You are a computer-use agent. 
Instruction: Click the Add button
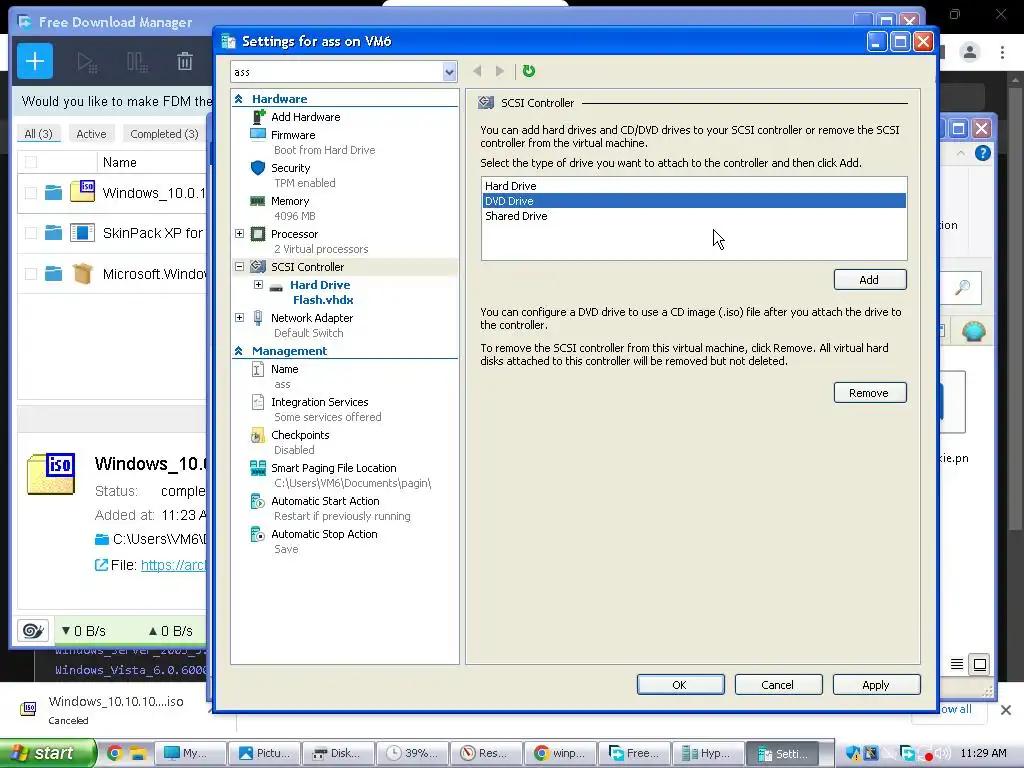pos(870,280)
